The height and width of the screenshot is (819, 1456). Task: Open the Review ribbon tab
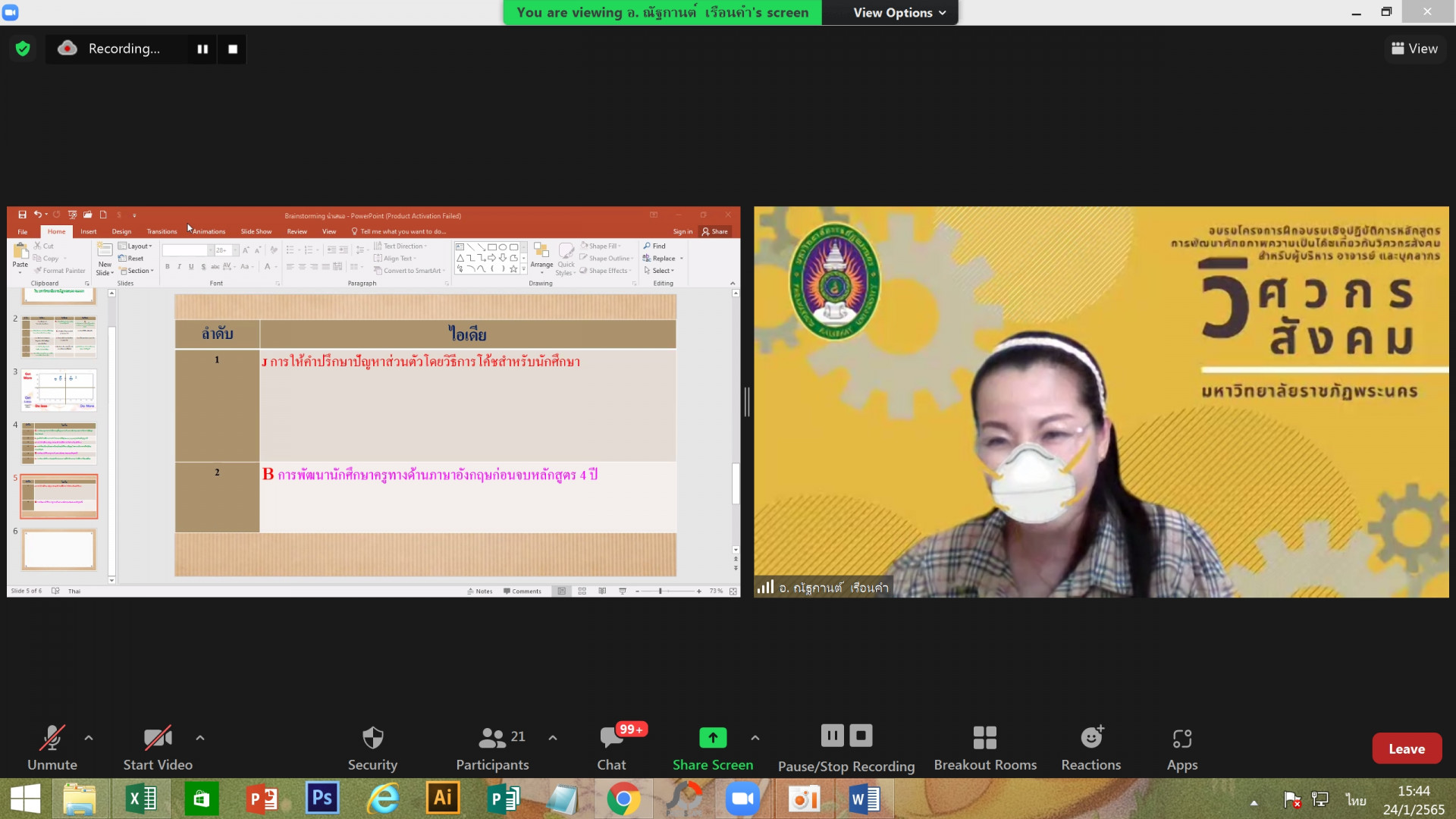(x=297, y=232)
